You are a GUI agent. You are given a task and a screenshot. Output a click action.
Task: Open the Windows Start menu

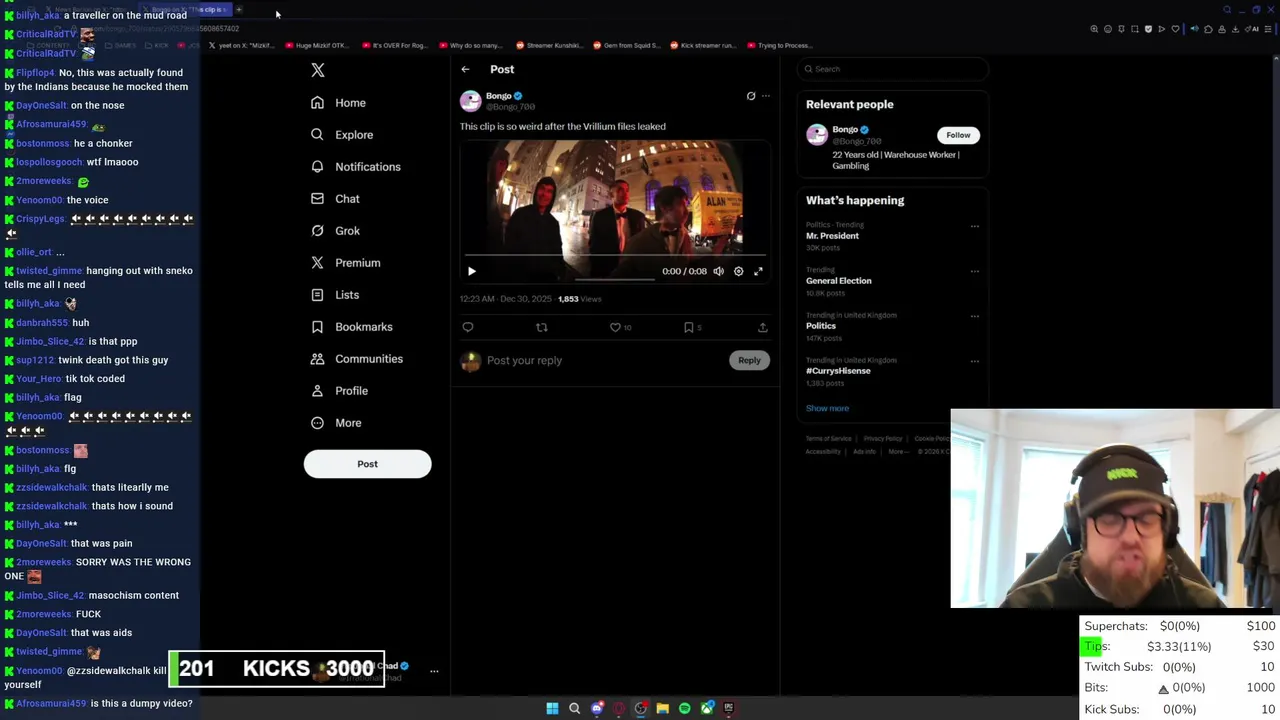(x=552, y=708)
